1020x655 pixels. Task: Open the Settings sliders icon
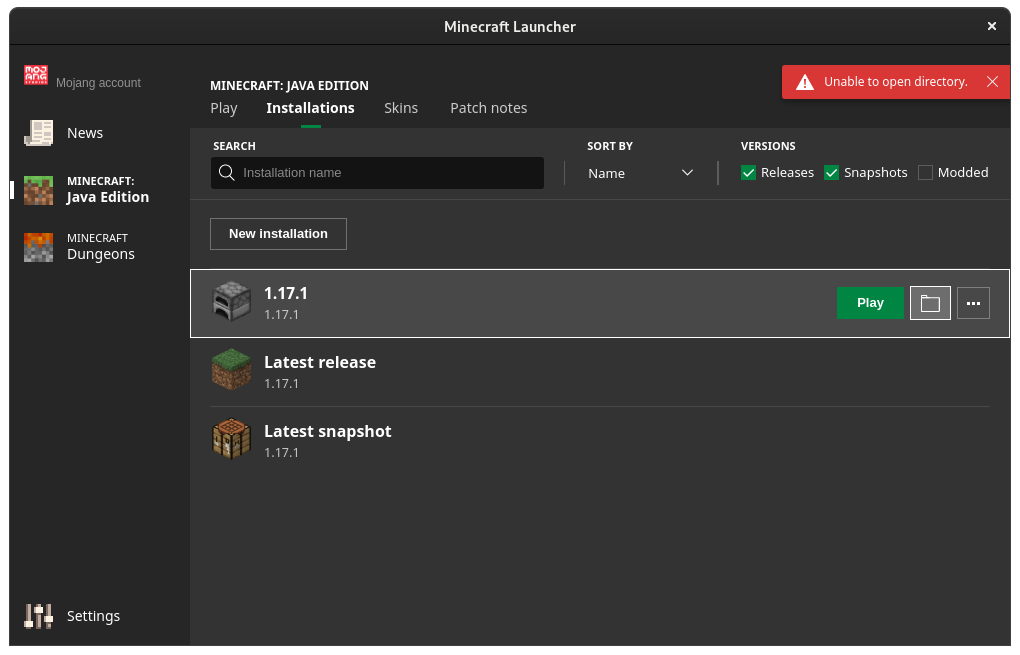(x=38, y=616)
